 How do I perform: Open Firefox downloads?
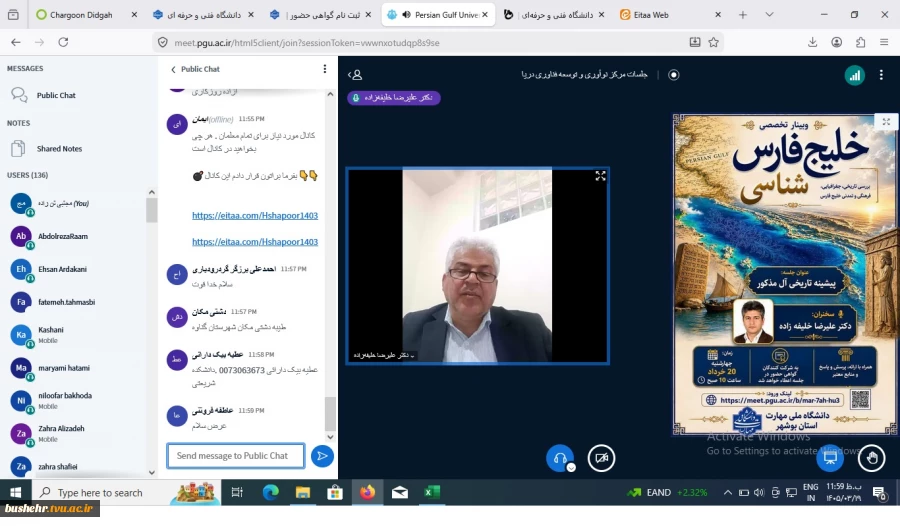pyautogui.click(x=812, y=42)
